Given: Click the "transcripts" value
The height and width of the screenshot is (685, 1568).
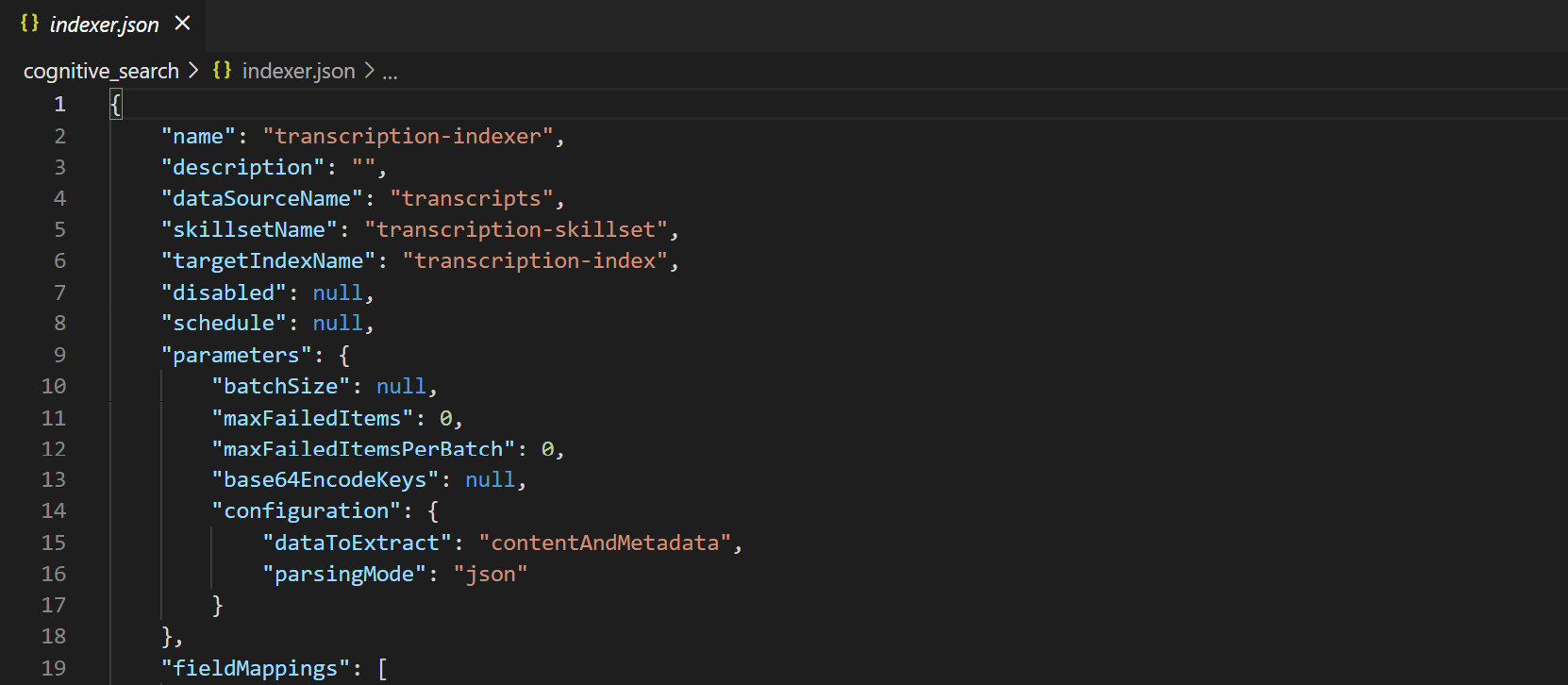Looking at the screenshot, I should point(472,198).
